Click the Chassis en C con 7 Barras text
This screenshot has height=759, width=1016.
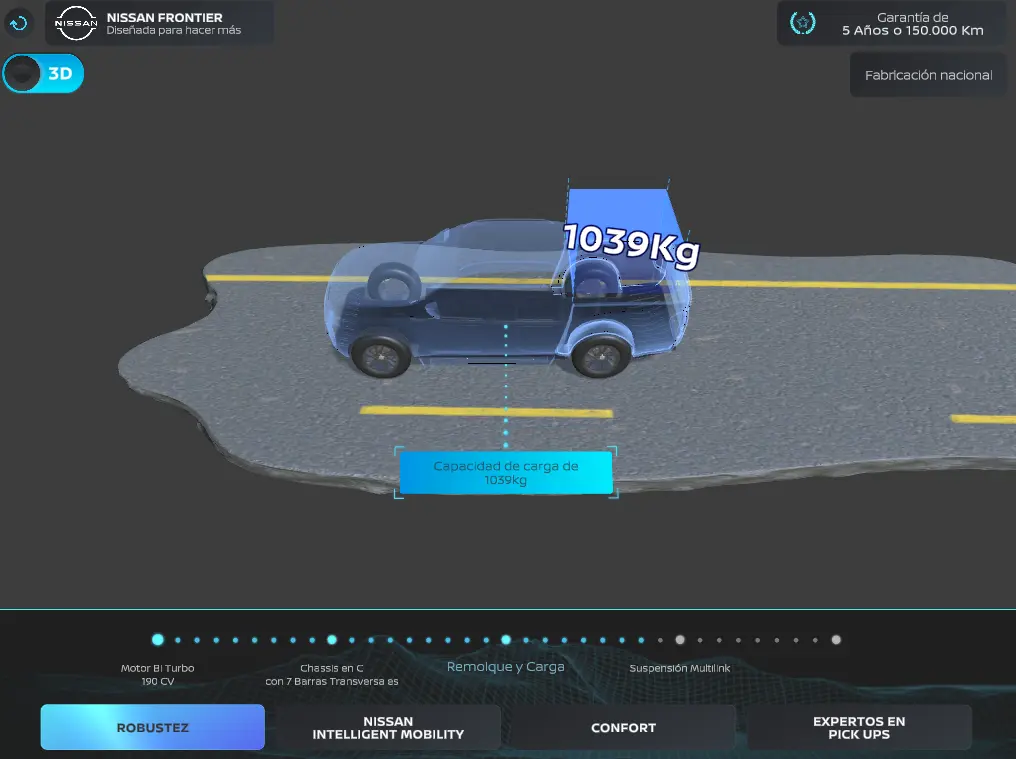click(x=332, y=674)
